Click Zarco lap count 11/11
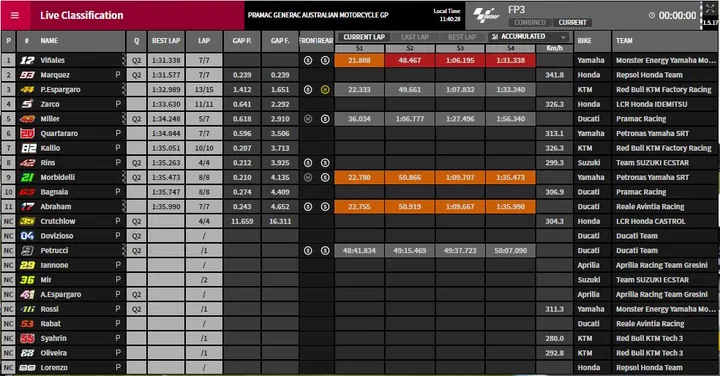The image size is (720, 376). coord(204,104)
